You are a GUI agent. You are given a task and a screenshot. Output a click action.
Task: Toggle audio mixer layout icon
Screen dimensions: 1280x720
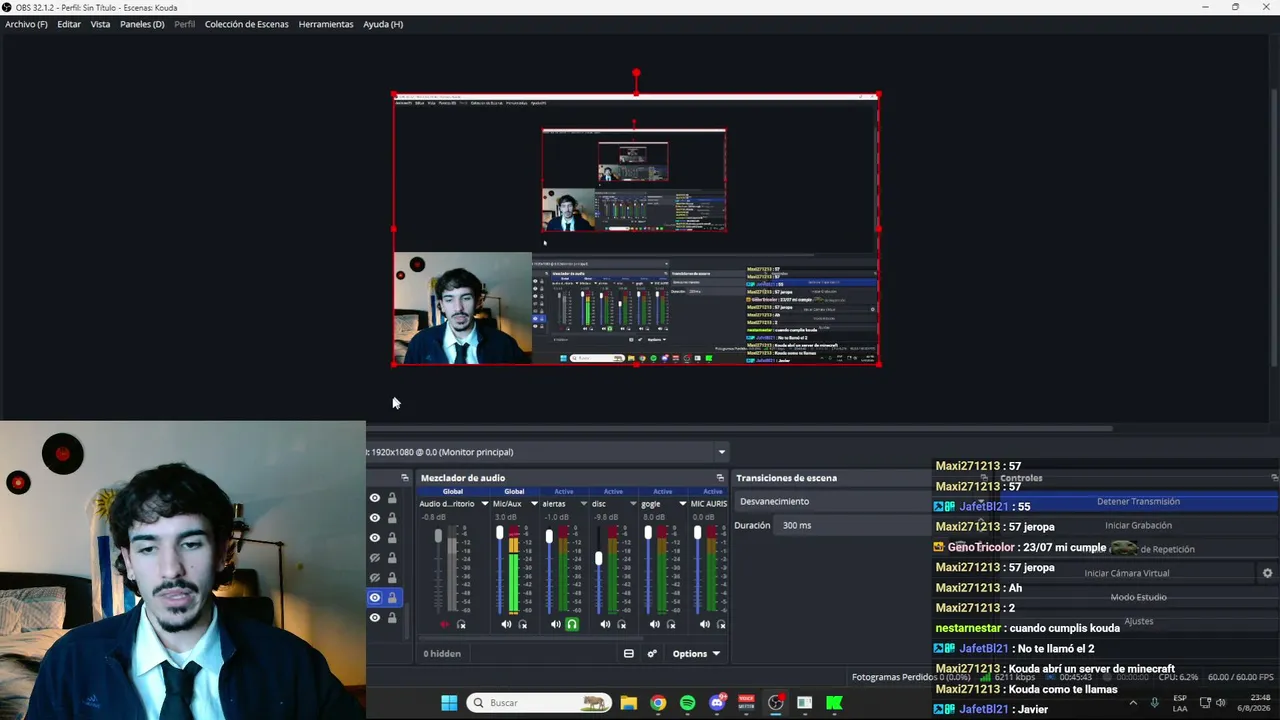pyautogui.click(x=629, y=654)
